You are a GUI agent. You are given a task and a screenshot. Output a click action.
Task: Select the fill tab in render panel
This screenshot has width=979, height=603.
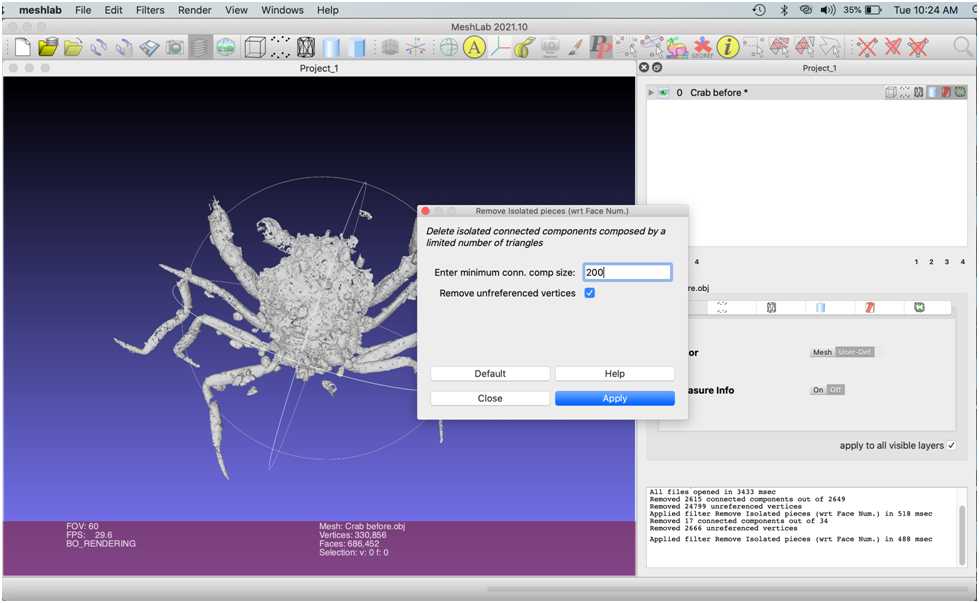click(820, 307)
